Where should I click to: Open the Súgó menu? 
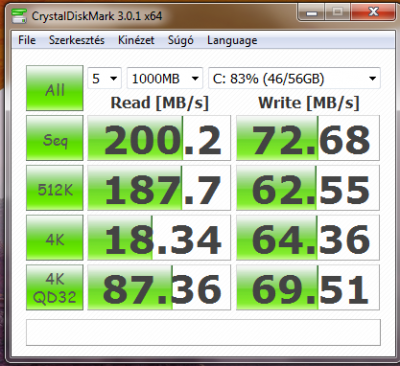(x=180, y=40)
